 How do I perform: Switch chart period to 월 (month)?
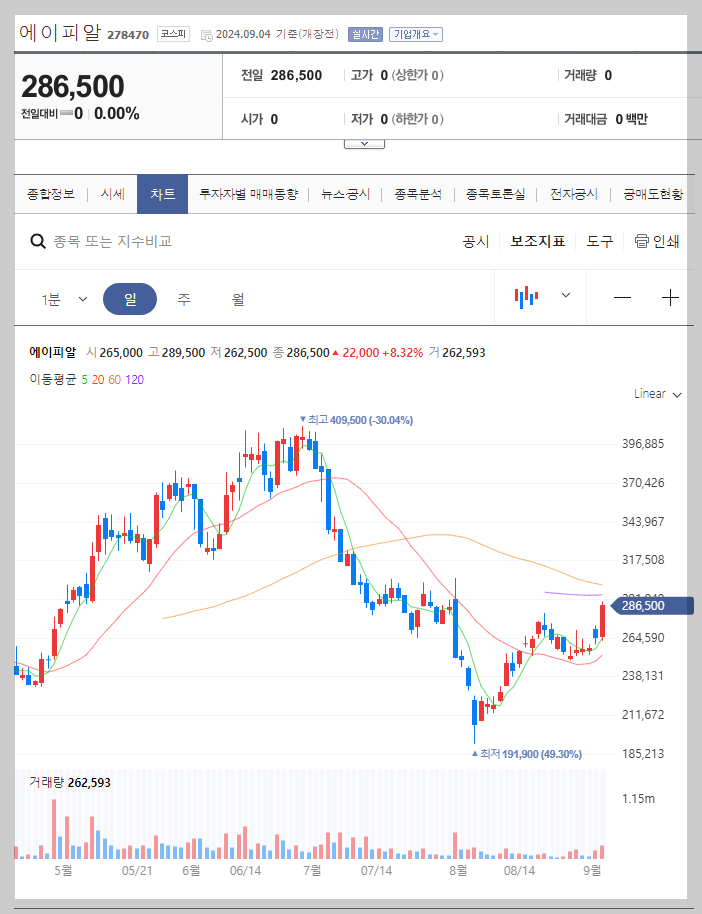tap(237, 297)
